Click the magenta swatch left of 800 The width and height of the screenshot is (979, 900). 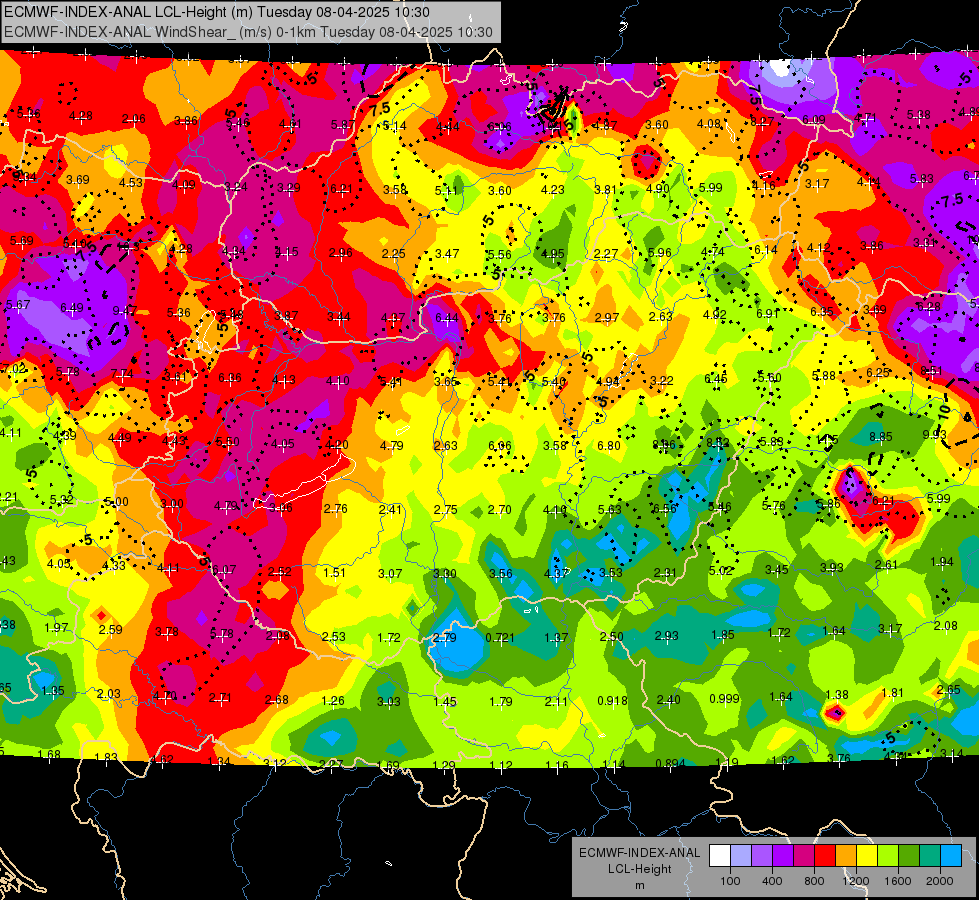[804, 856]
